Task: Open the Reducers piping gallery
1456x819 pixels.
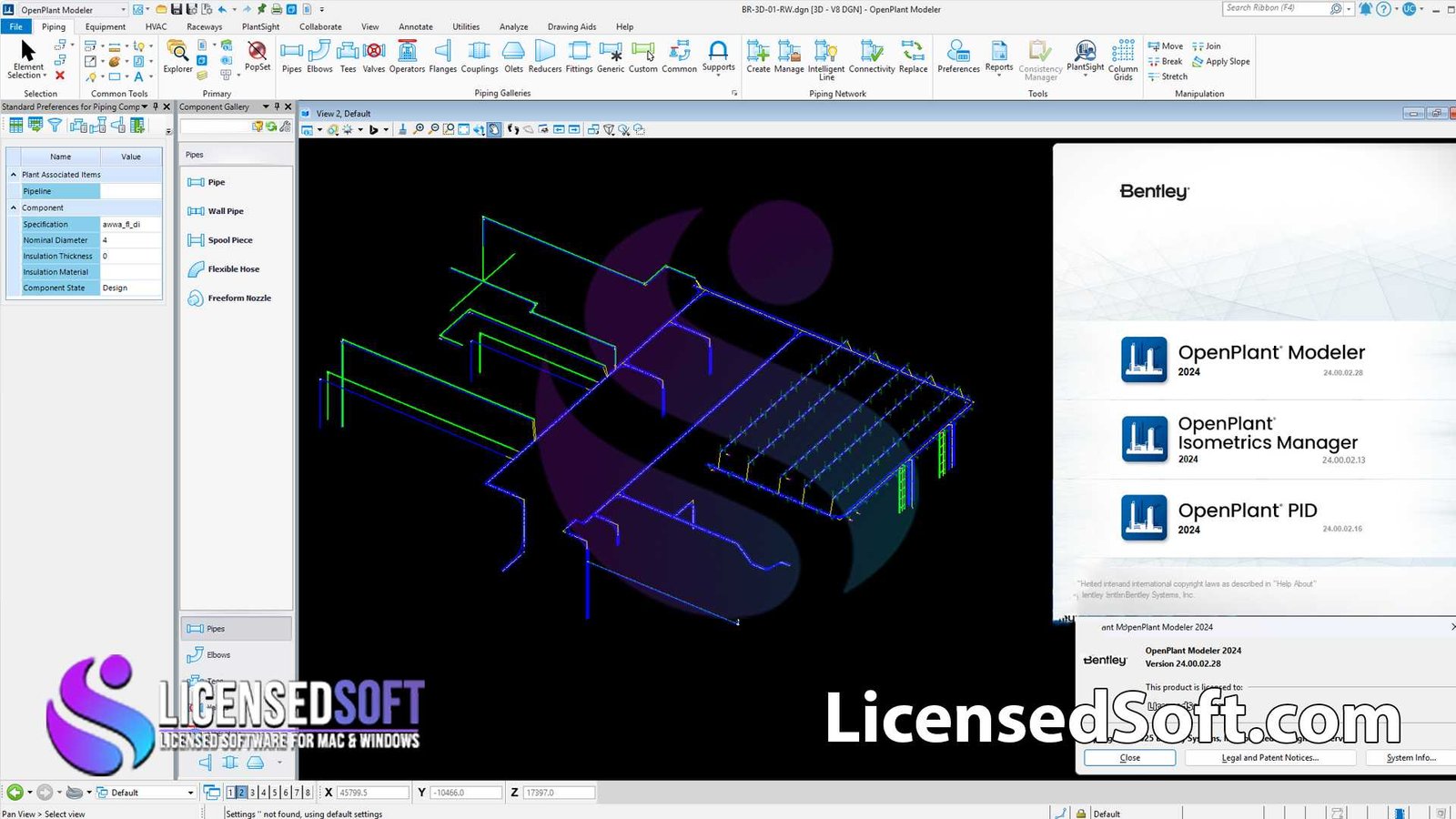Action: pyautogui.click(x=545, y=56)
